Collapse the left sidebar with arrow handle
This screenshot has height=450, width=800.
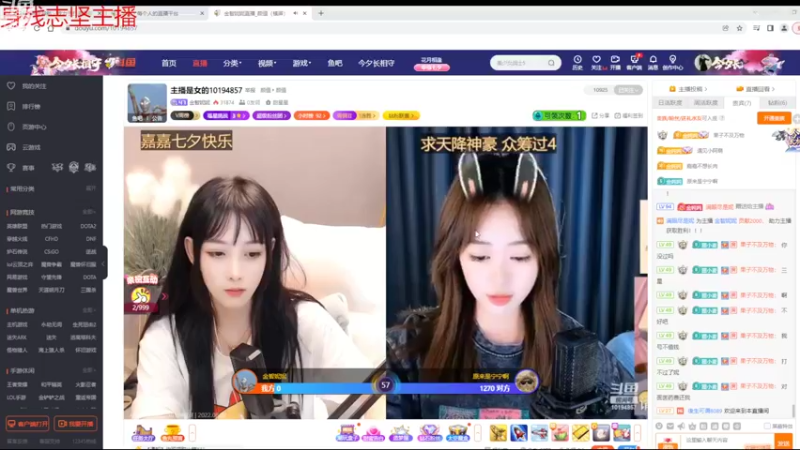point(104,263)
